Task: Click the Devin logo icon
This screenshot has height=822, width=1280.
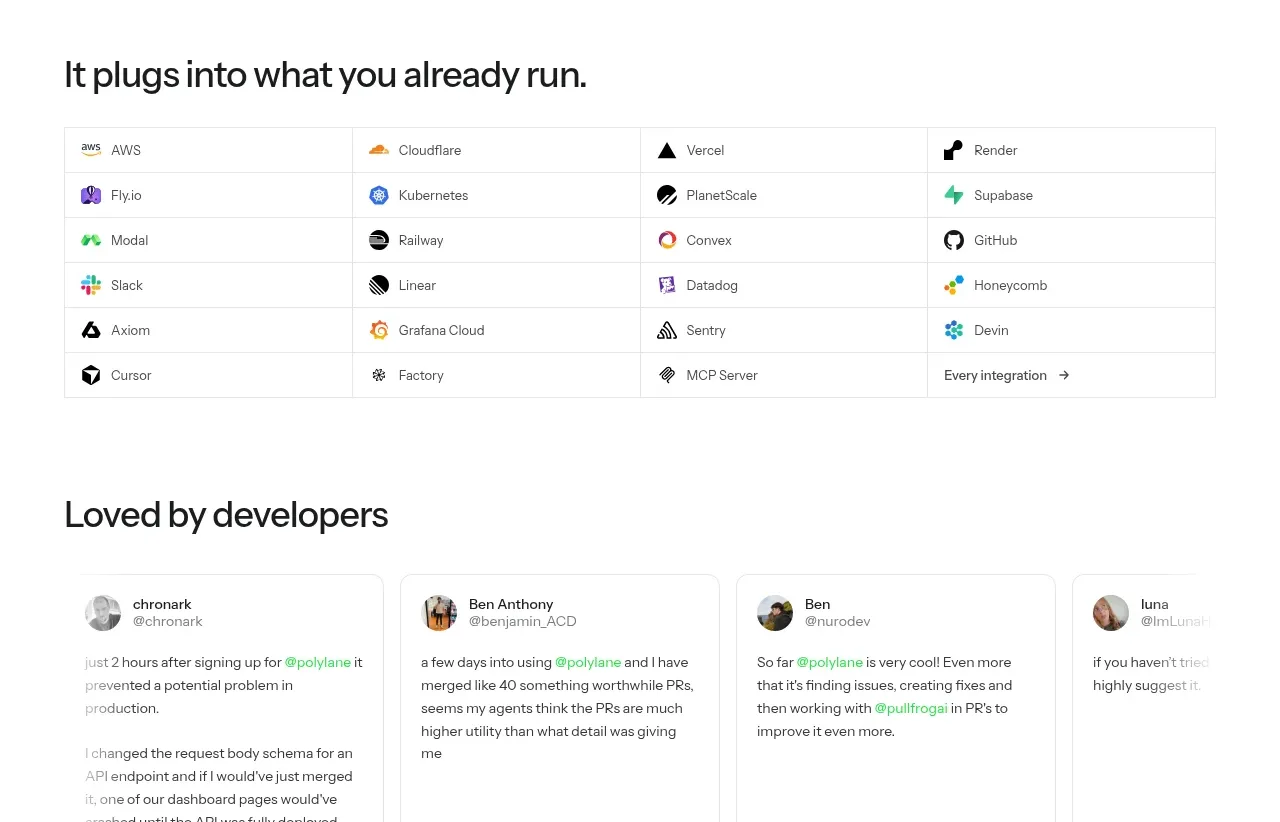Action: click(x=954, y=330)
